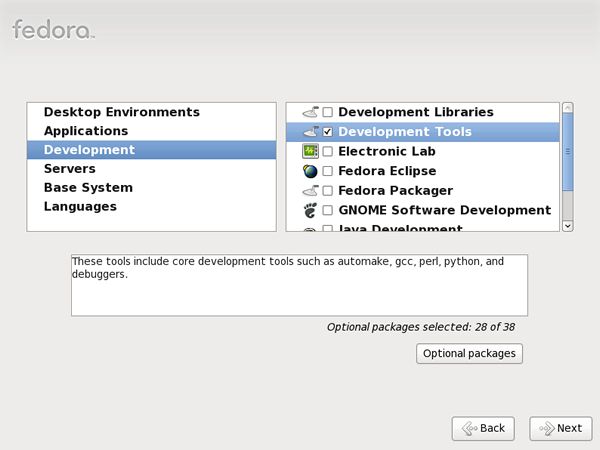600x450 pixels.
Task: Select the Applications category
Action: (x=152, y=131)
